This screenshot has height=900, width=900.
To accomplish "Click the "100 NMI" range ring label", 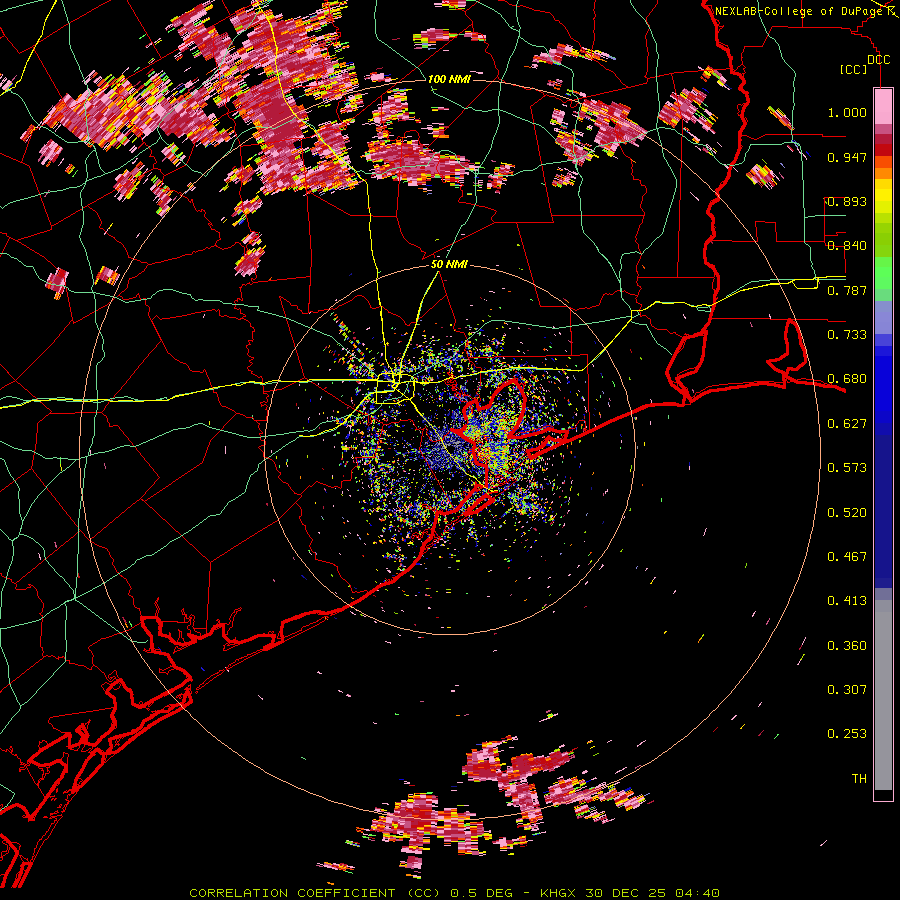I will (x=449, y=79).
